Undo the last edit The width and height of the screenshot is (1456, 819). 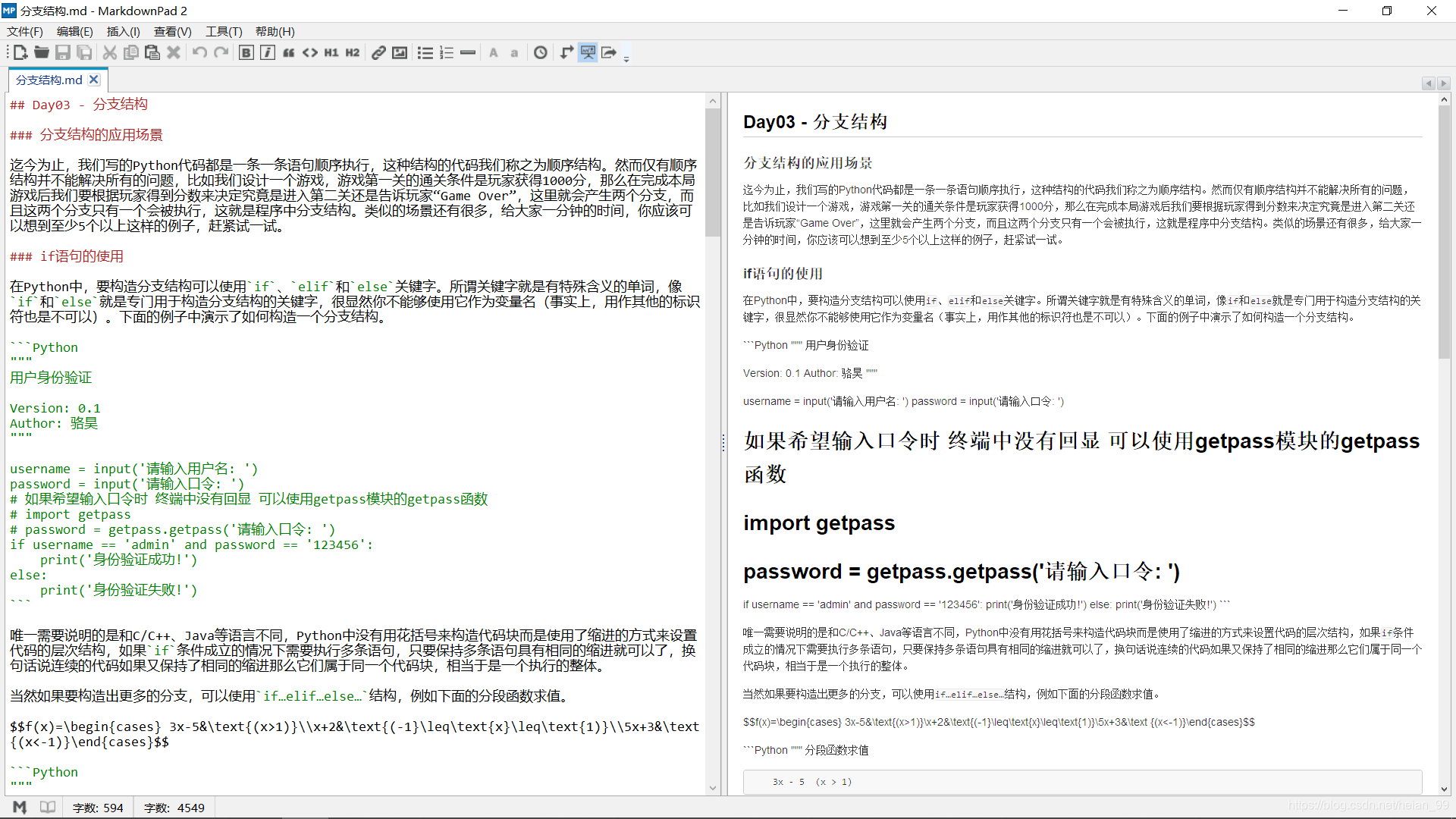pos(199,52)
